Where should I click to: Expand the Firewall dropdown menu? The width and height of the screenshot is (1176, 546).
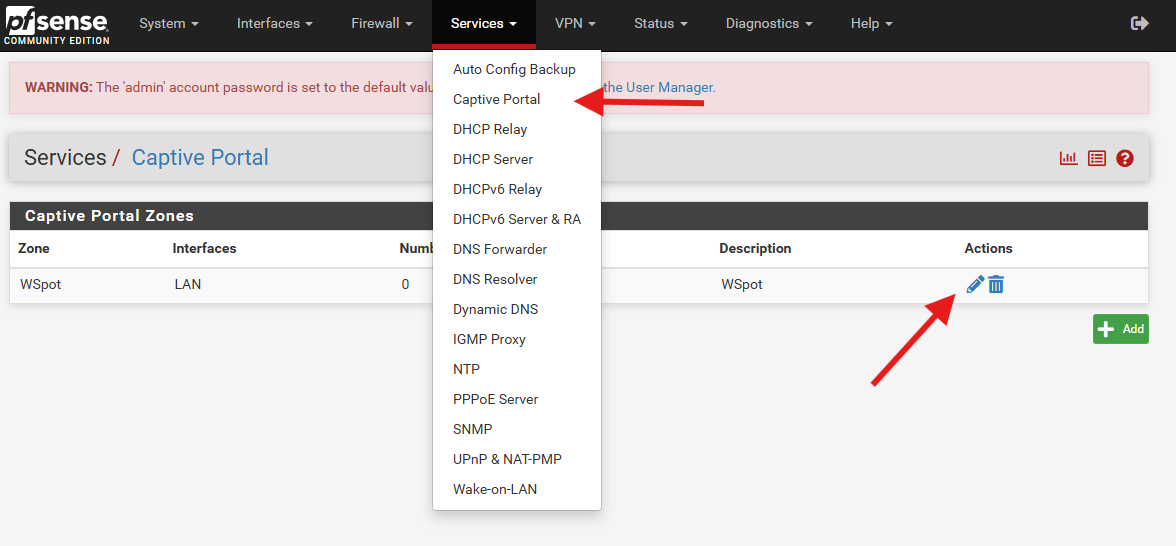click(x=382, y=23)
